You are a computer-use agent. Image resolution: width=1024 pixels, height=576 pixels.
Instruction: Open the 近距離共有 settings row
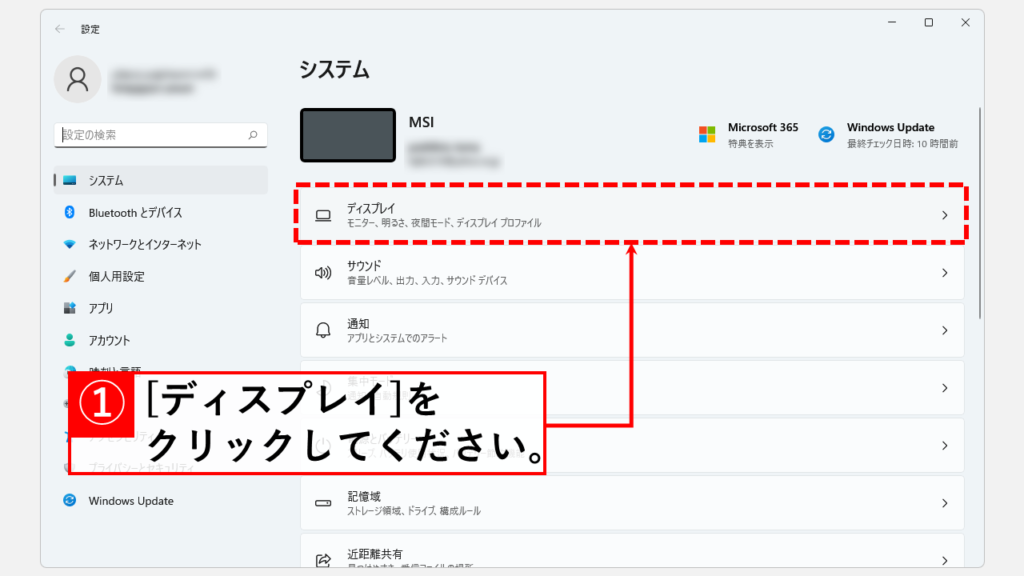coord(632,551)
